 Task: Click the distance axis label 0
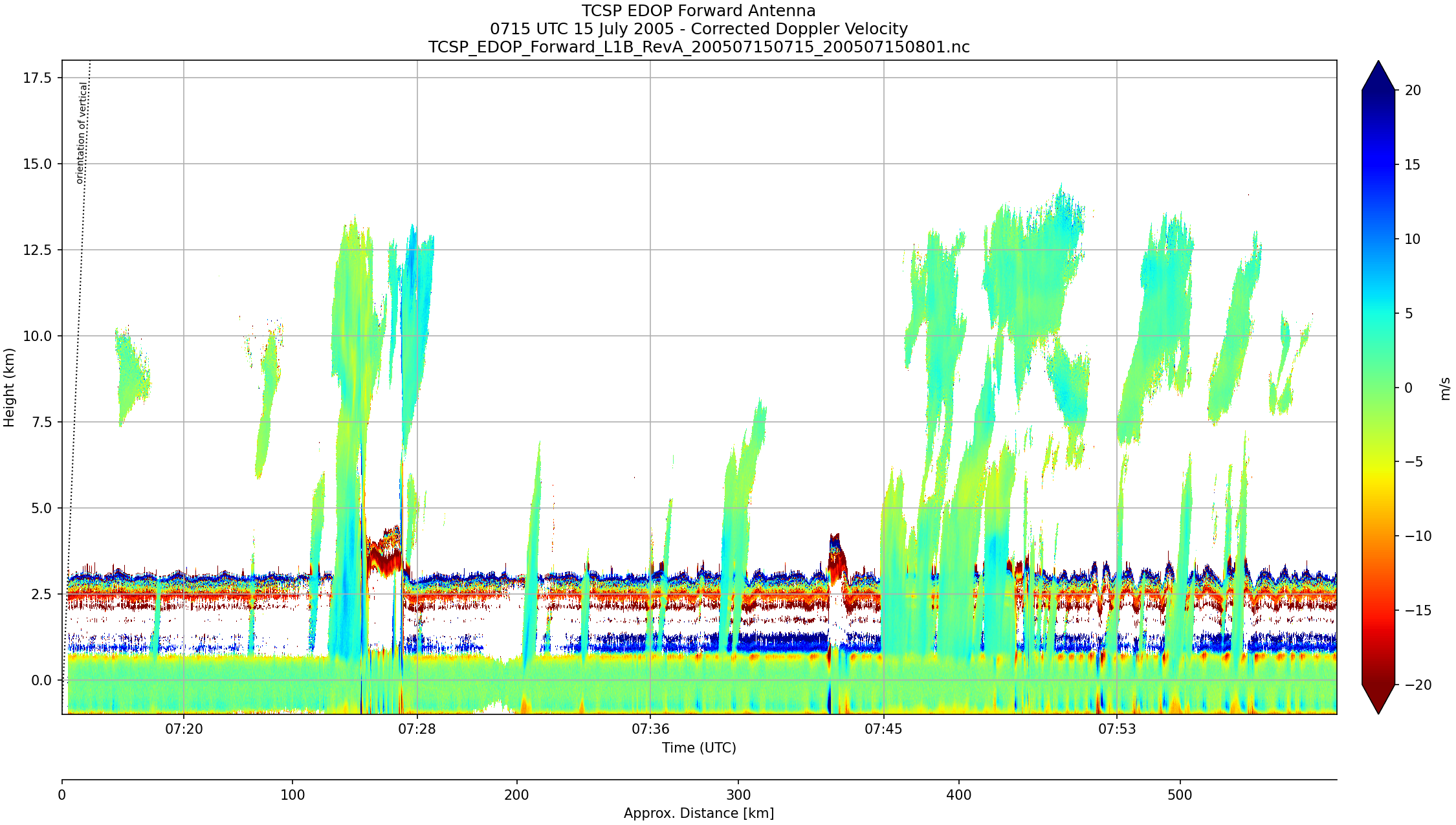coord(62,795)
